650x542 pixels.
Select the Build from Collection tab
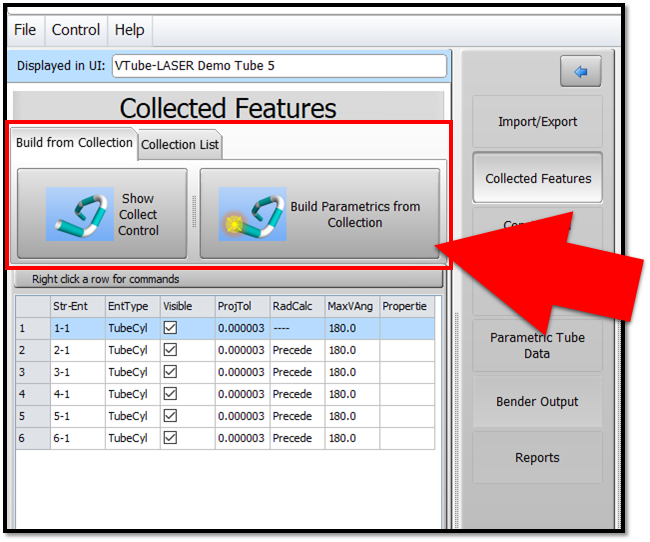pos(74,143)
